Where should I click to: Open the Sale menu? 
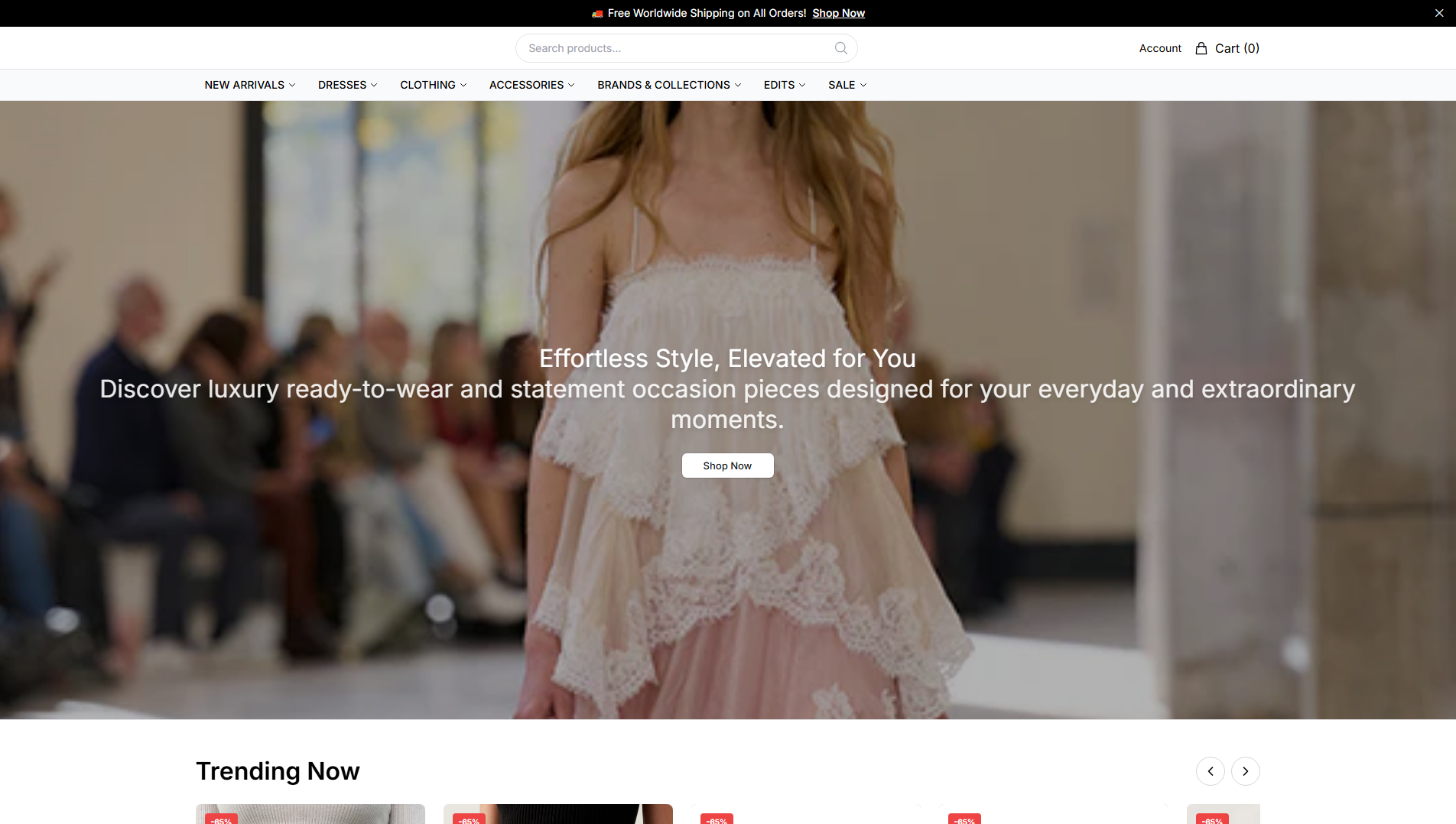(847, 85)
